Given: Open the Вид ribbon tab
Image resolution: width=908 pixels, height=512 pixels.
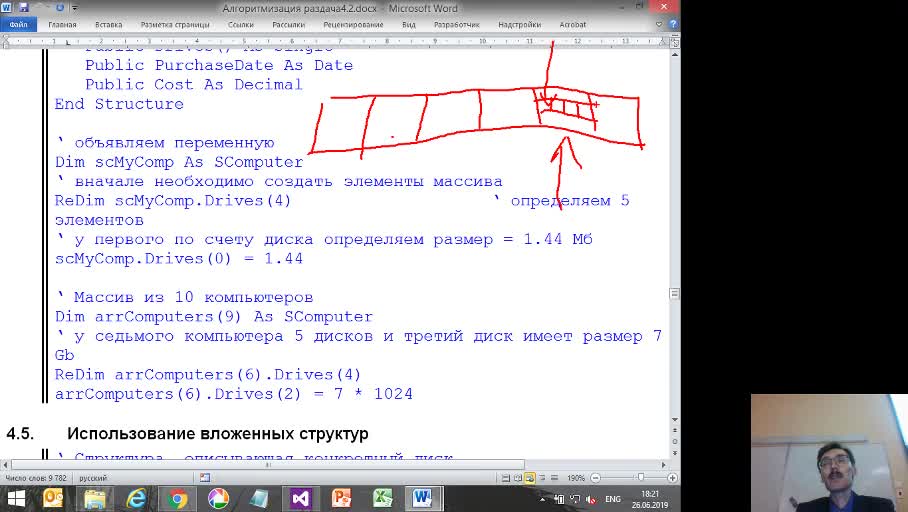Looking at the screenshot, I should point(409,25).
